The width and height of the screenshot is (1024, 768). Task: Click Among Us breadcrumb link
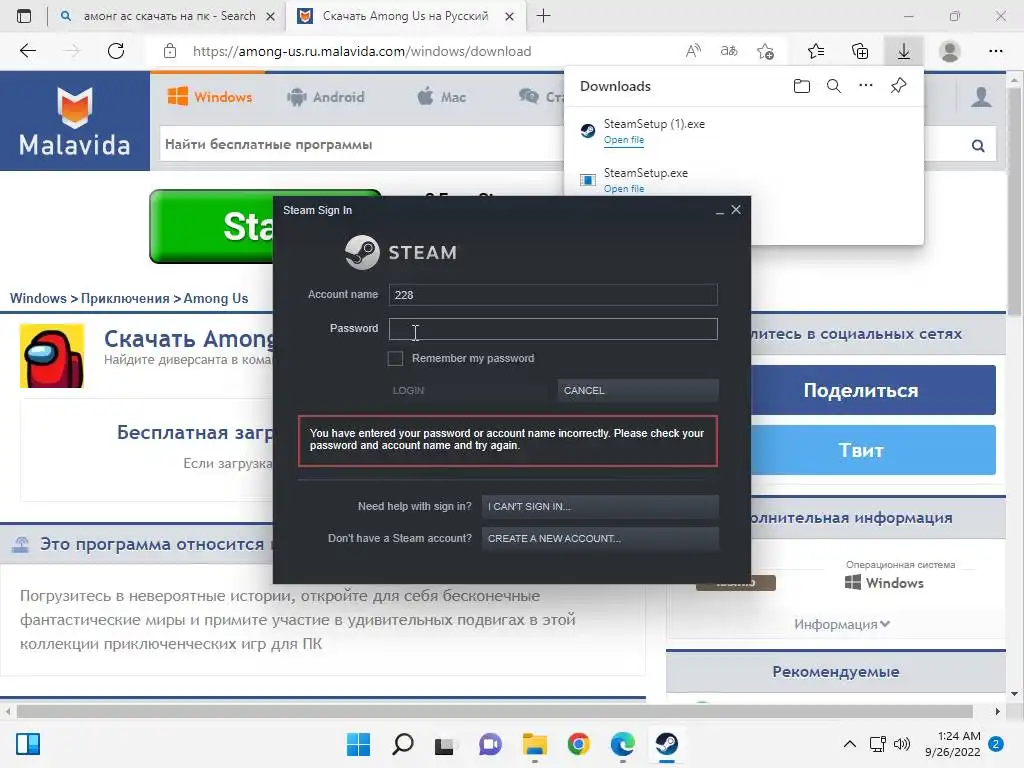(x=216, y=298)
